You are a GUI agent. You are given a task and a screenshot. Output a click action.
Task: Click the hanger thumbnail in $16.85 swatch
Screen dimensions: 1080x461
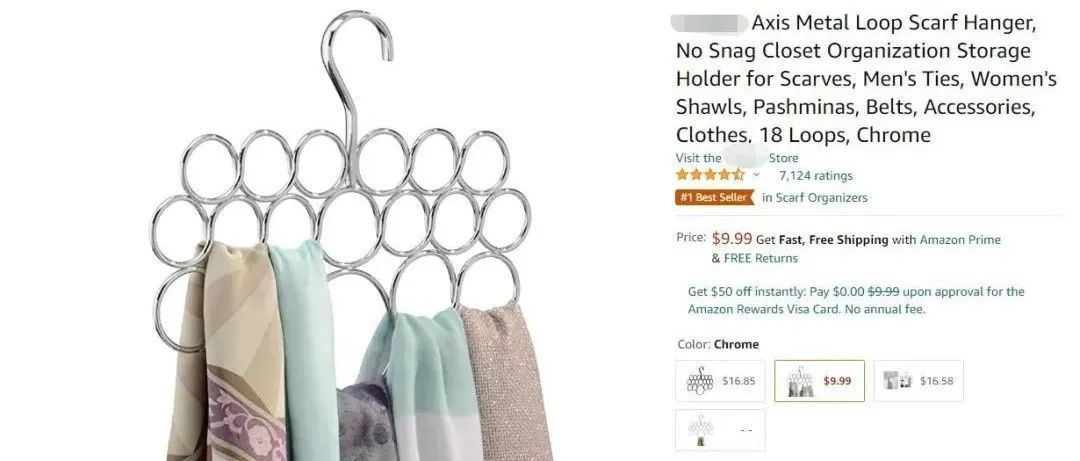click(x=699, y=380)
